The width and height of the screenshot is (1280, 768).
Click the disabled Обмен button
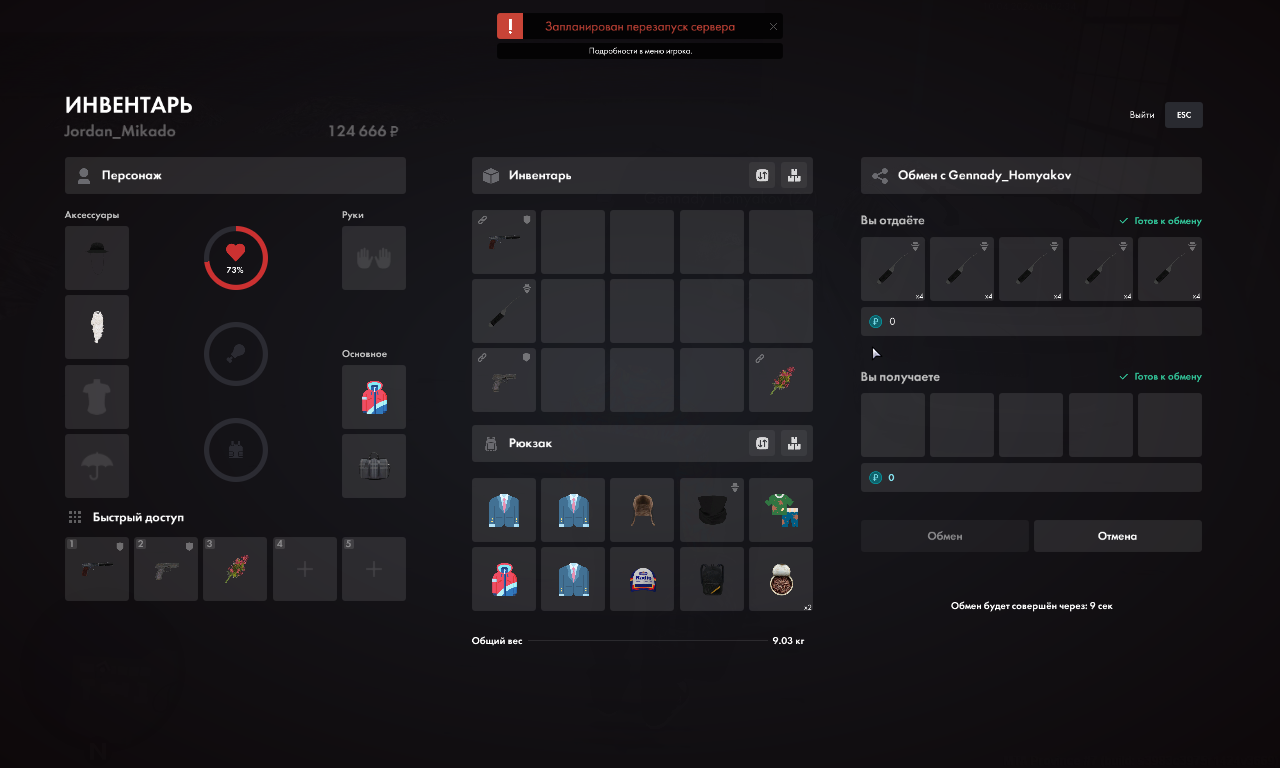click(945, 536)
